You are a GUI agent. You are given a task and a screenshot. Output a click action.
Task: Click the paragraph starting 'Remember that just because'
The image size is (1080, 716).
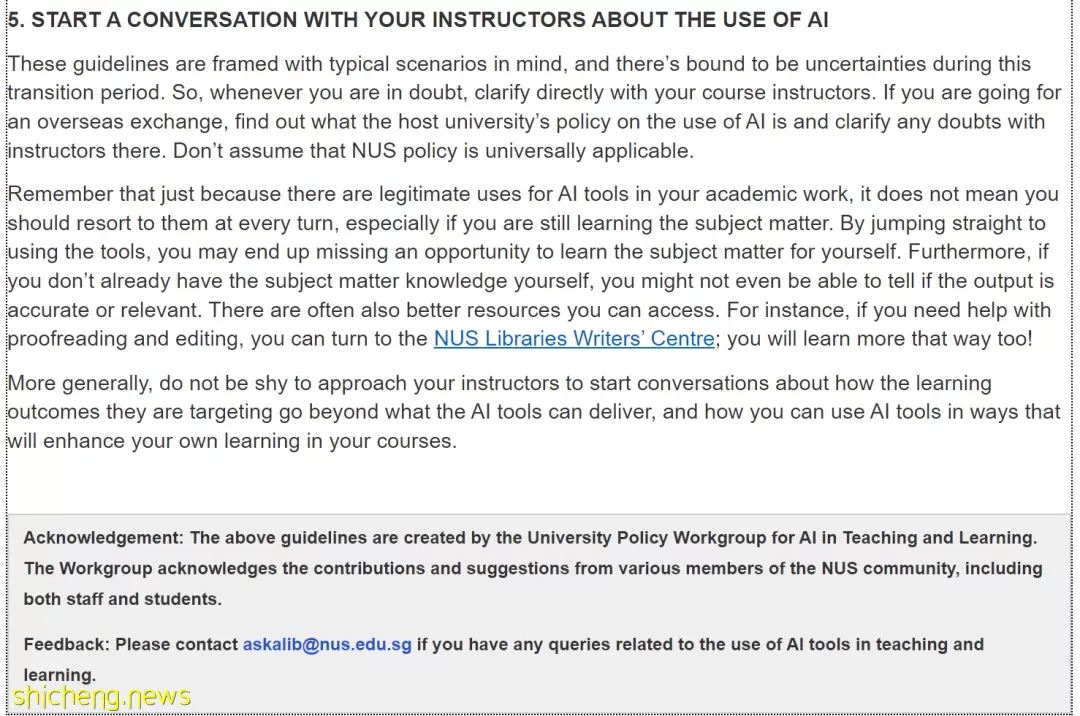tap(532, 266)
